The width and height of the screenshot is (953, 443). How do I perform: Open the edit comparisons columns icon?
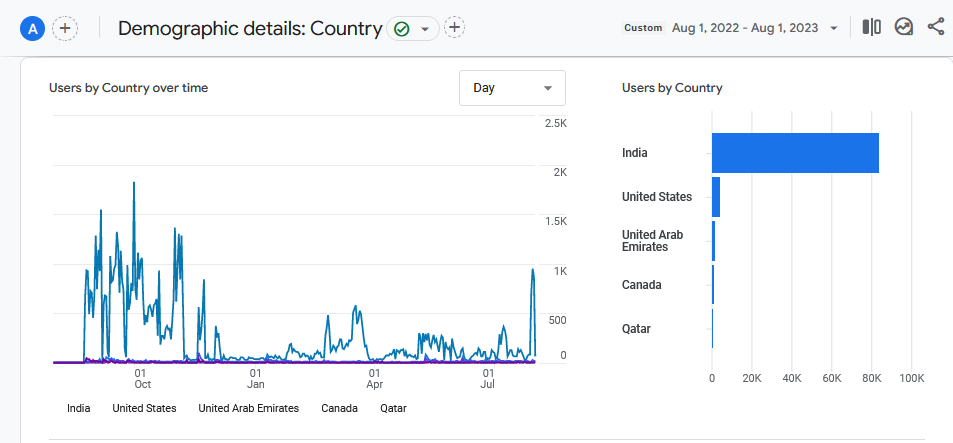[872, 28]
